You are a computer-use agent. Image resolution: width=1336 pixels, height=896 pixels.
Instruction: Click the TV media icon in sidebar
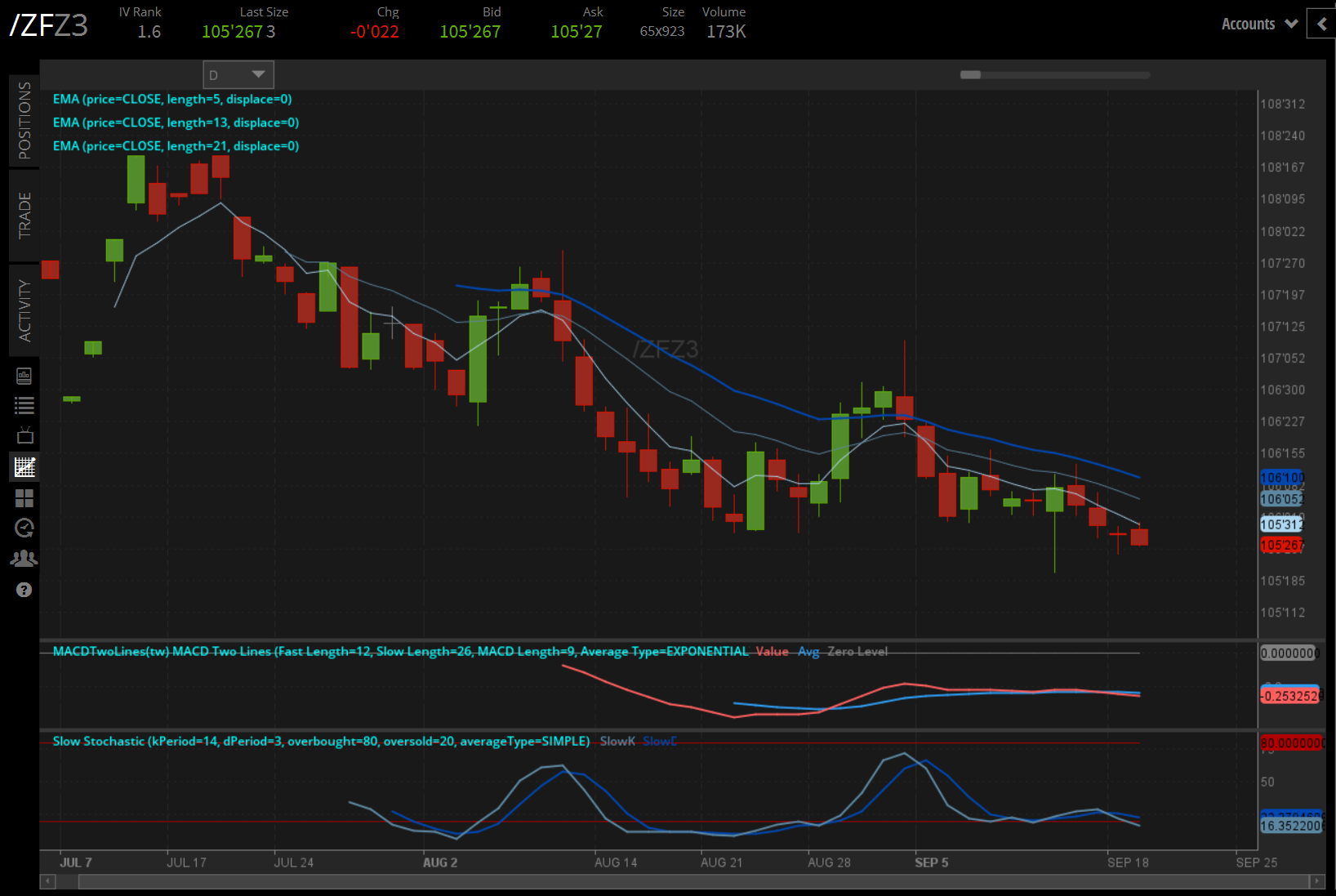tap(24, 435)
